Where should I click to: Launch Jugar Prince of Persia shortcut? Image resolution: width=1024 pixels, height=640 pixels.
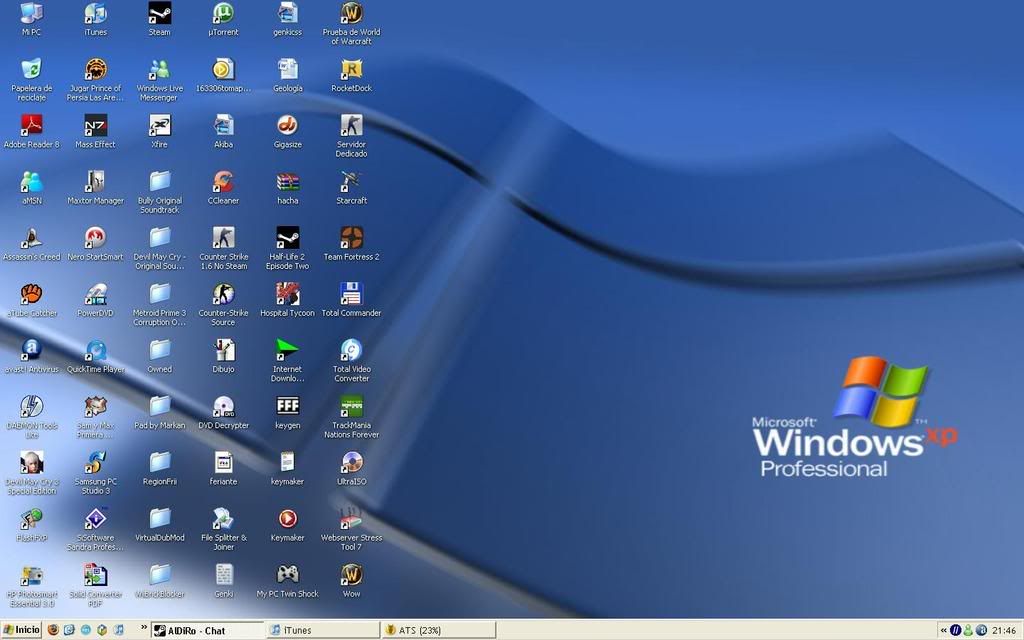(95, 80)
